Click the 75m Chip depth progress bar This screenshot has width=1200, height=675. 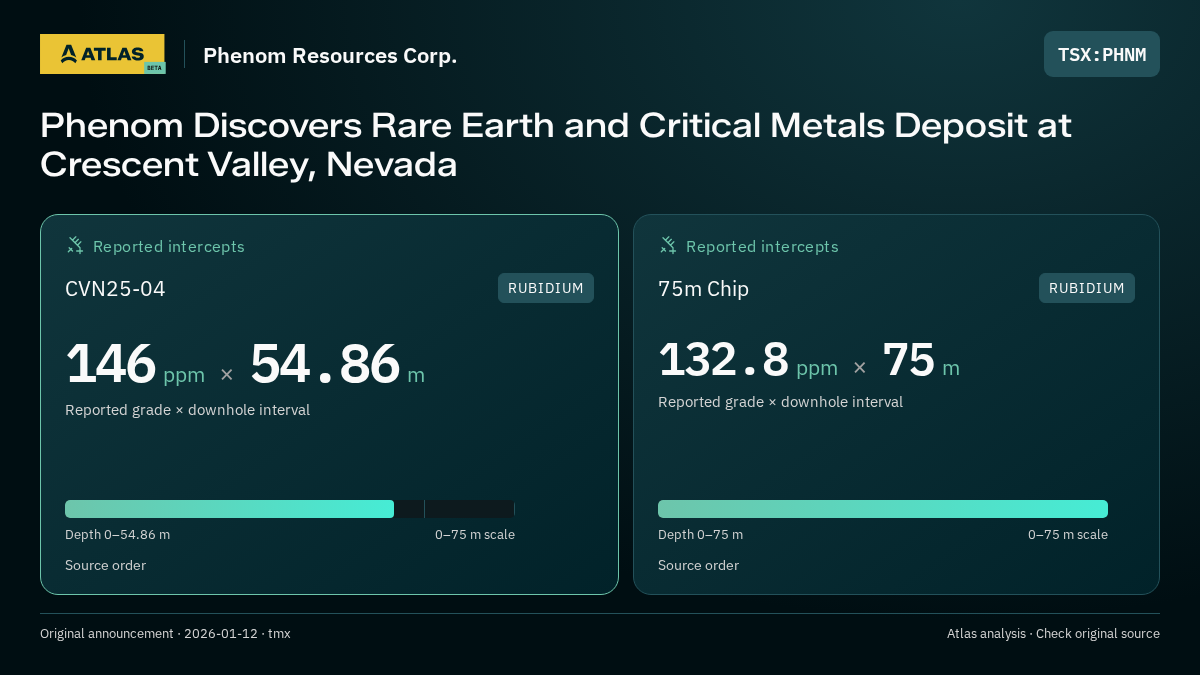pyautogui.click(x=883, y=509)
